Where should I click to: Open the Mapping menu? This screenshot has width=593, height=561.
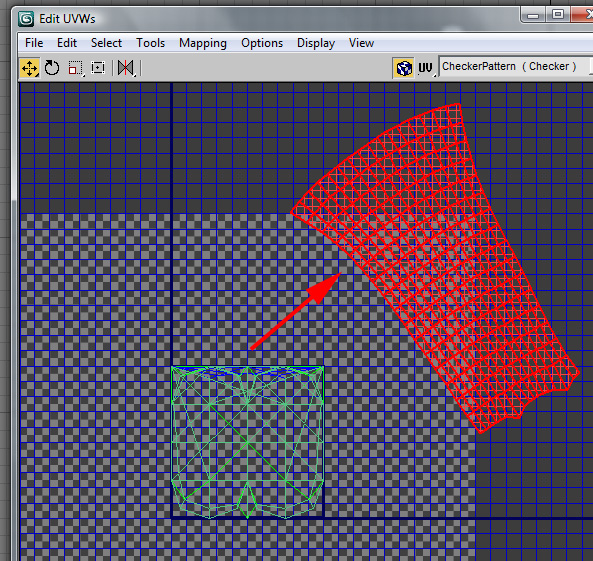(203, 43)
